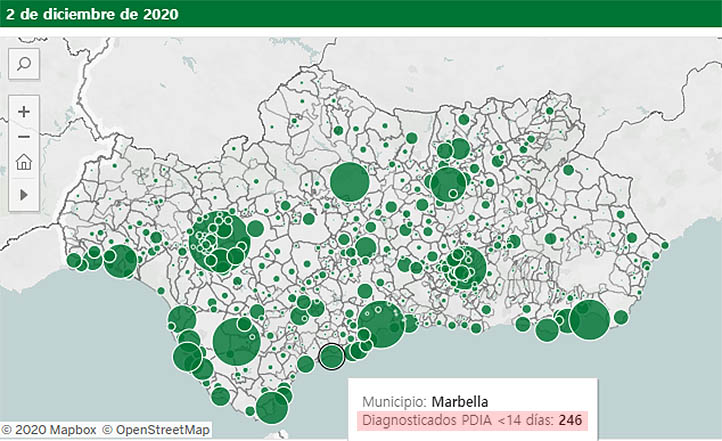Open the map search magnifier tool
722x441 pixels.
click(x=24, y=64)
